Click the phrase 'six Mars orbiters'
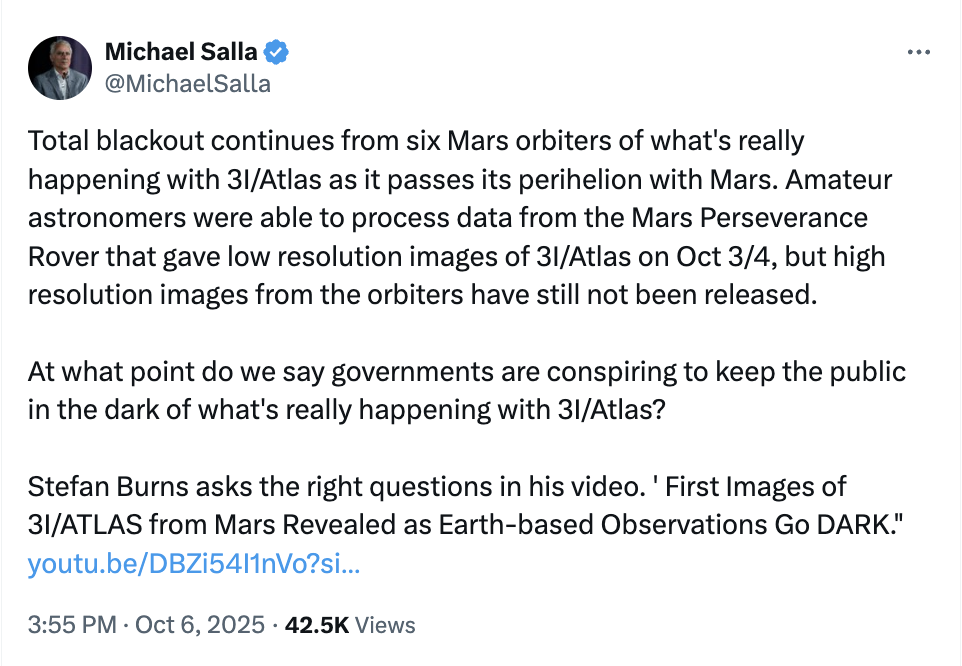 pos(430,142)
